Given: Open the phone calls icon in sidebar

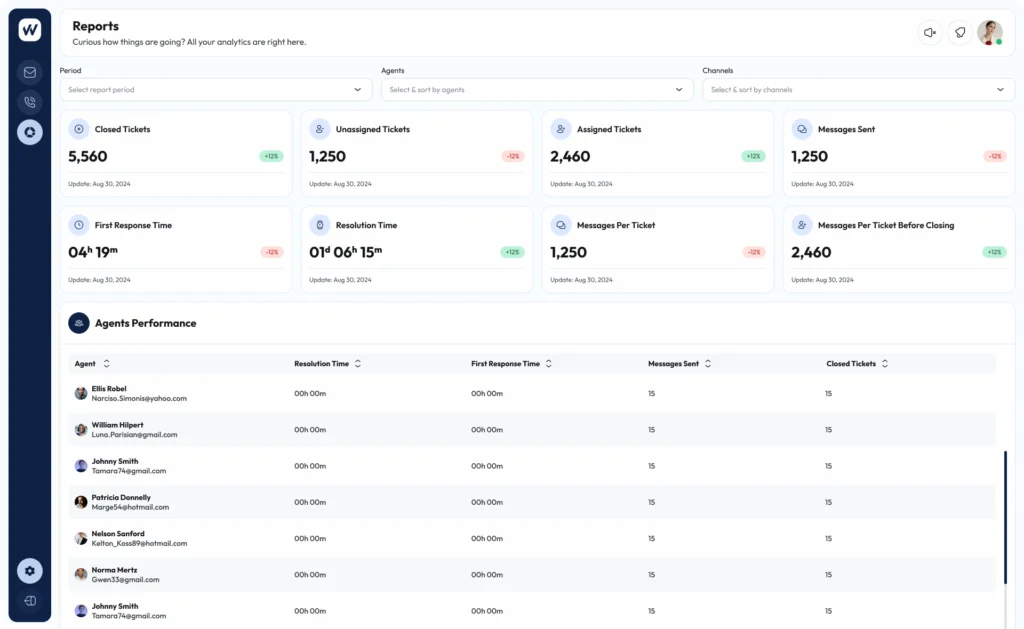Looking at the screenshot, I should click(30, 102).
